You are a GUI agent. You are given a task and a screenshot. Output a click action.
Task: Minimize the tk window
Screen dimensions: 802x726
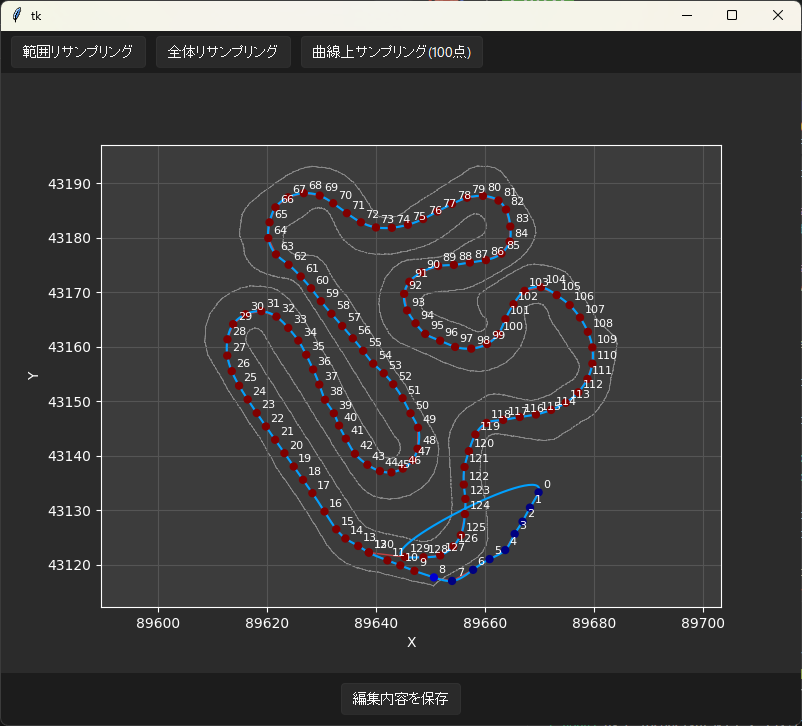click(x=687, y=15)
